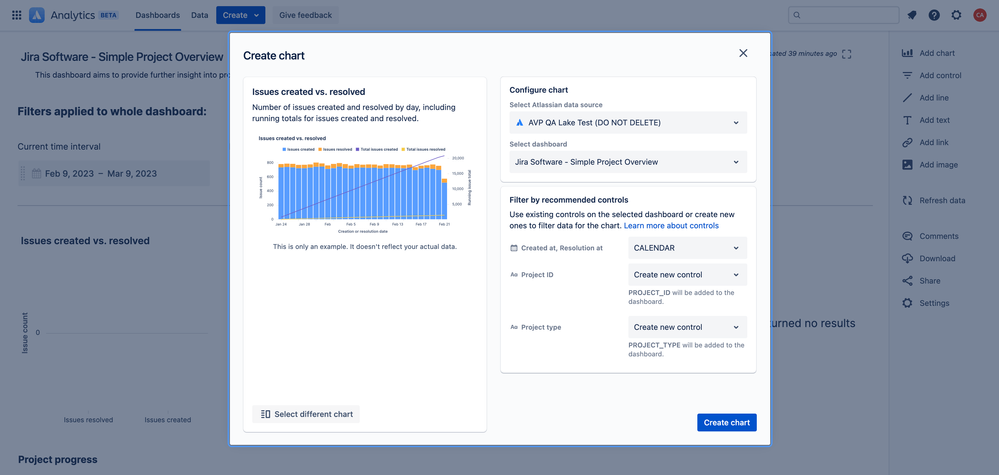
Task: Open the settings gear in header
Action: (x=956, y=15)
